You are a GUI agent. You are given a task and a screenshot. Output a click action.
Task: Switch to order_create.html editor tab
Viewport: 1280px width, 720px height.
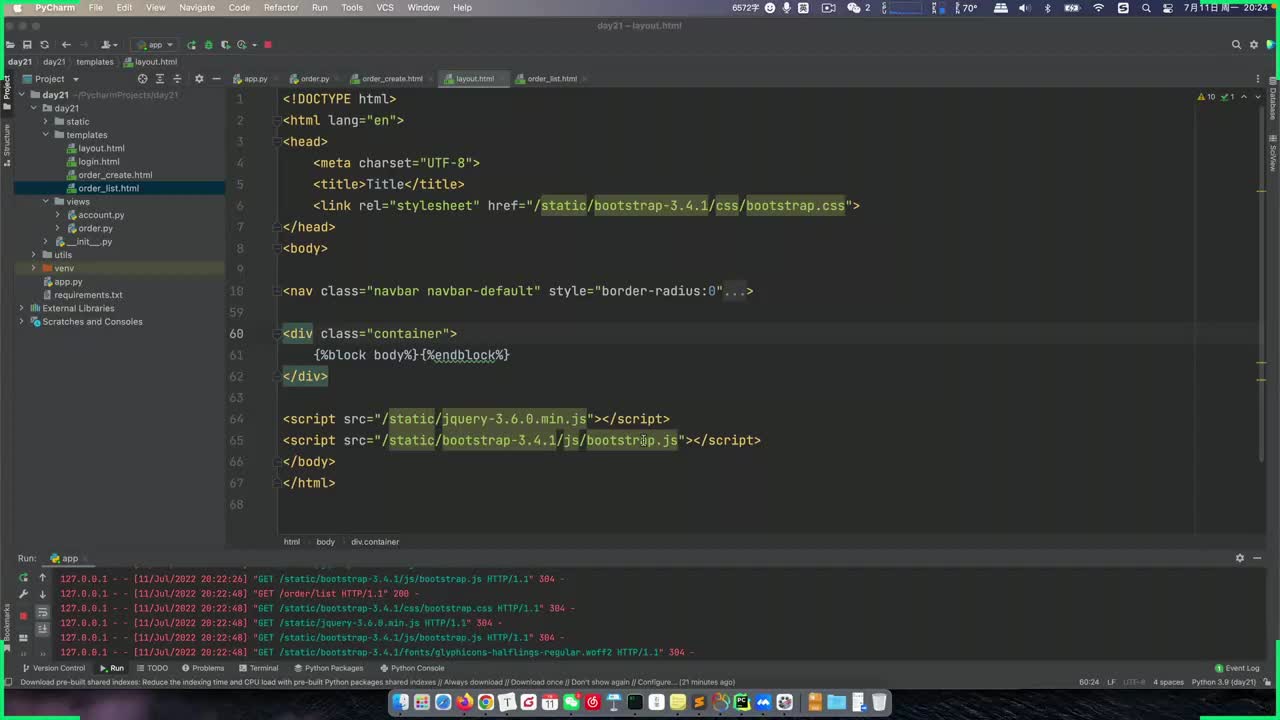point(391,79)
